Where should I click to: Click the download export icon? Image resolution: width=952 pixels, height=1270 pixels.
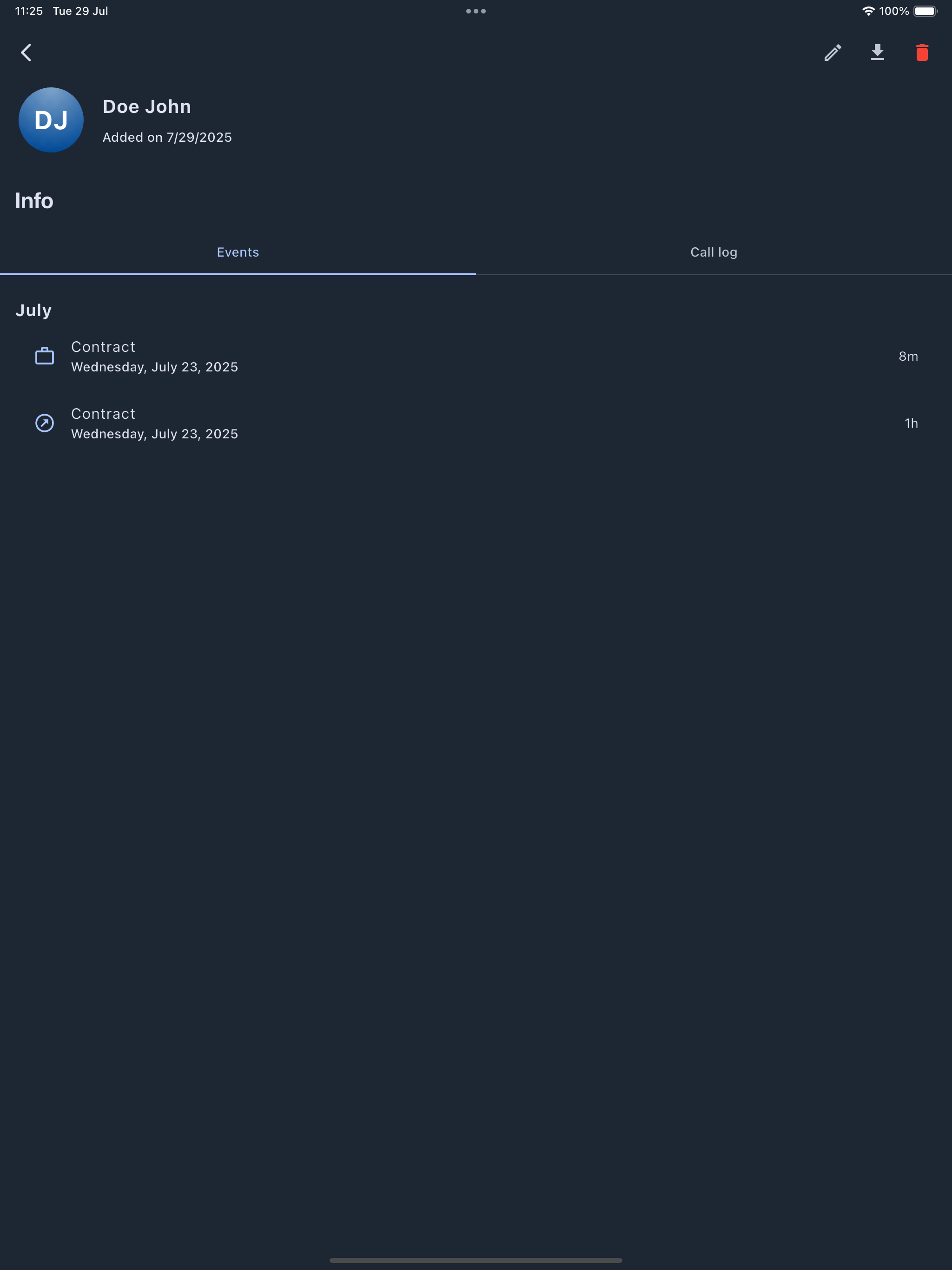tap(877, 53)
